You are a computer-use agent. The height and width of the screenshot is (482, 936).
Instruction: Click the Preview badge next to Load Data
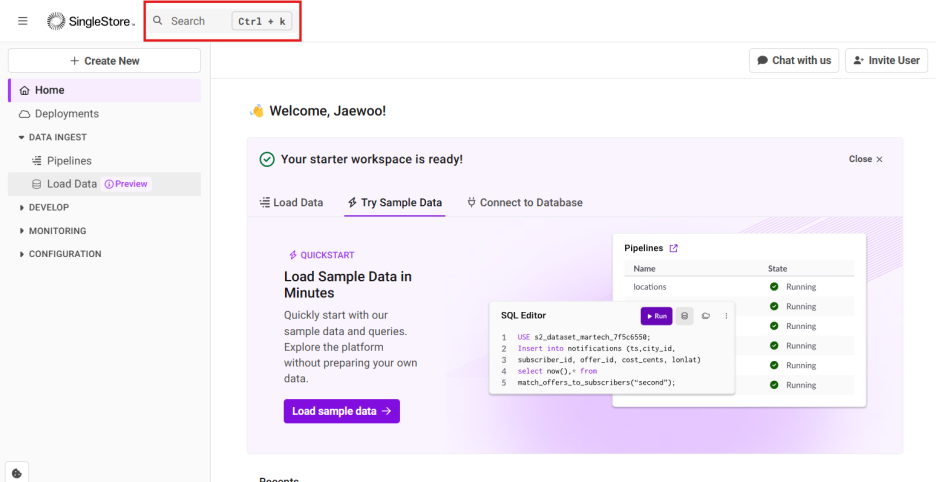click(x=127, y=184)
